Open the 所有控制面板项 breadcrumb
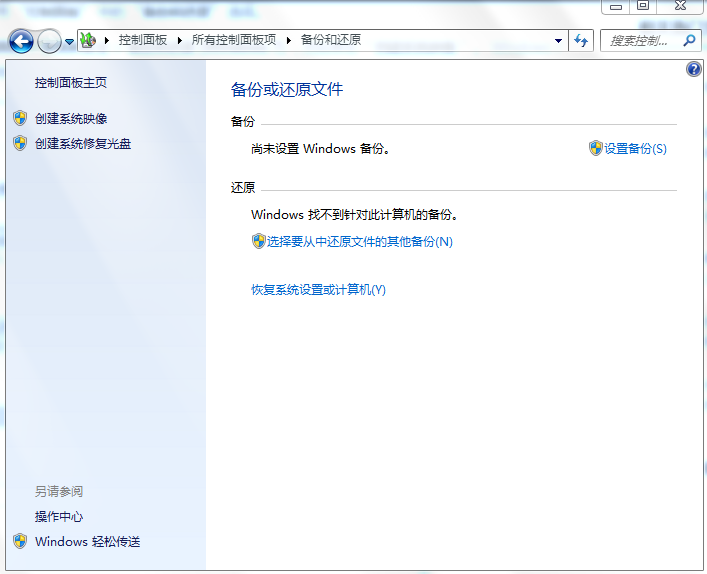Image resolution: width=707 pixels, height=574 pixels. [234, 40]
